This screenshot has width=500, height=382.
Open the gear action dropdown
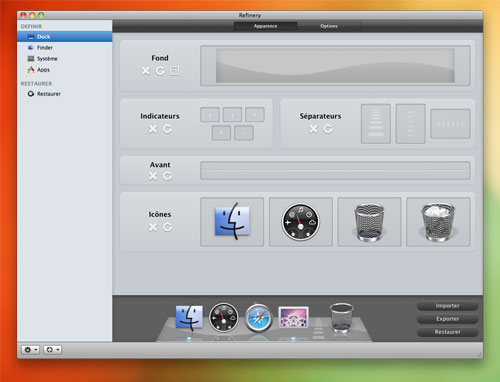click(x=31, y=350)
